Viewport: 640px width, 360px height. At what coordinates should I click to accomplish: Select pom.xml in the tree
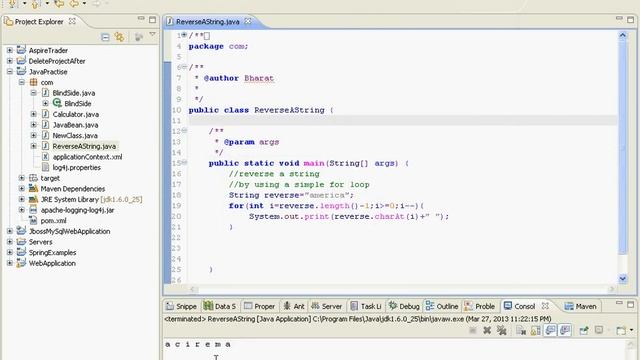point(53,221)
